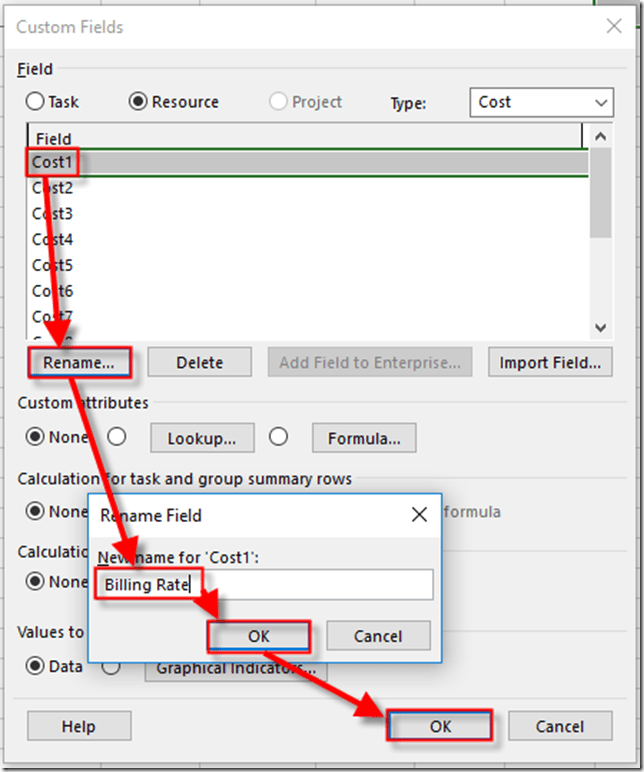This screenshot has height=772, width=644.
Task: Select Cost1 in the field list
Action: 52,162
